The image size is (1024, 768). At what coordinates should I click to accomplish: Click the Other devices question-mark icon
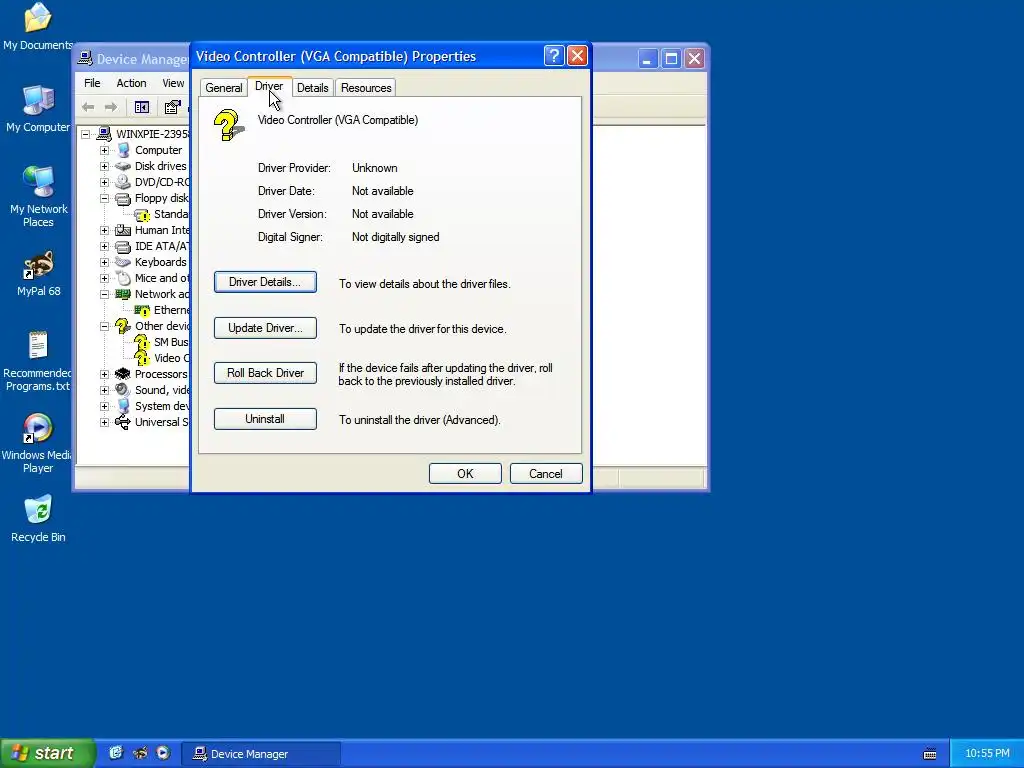pos(122,326)
